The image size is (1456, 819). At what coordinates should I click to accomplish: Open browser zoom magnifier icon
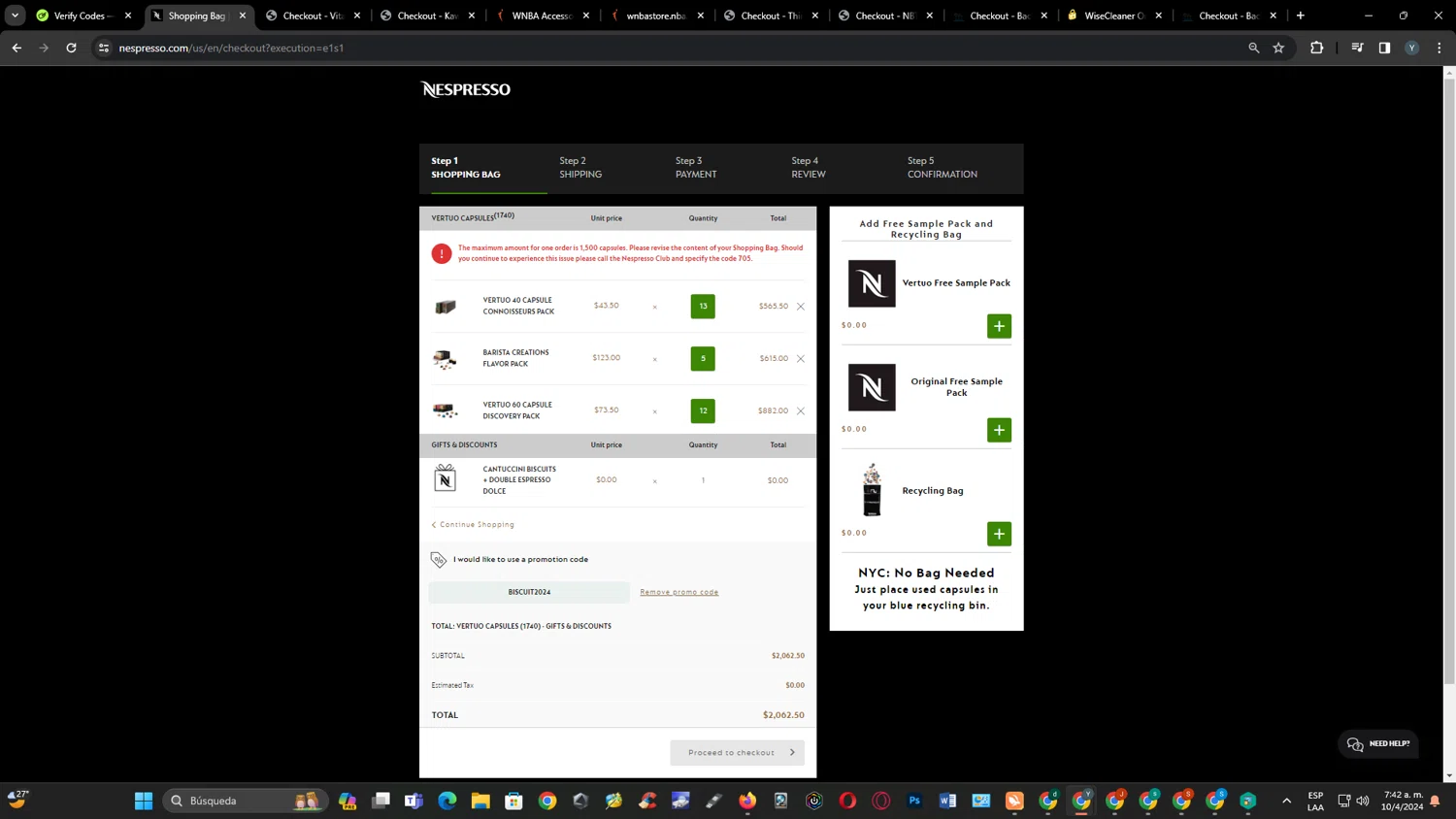point(1253,48)
